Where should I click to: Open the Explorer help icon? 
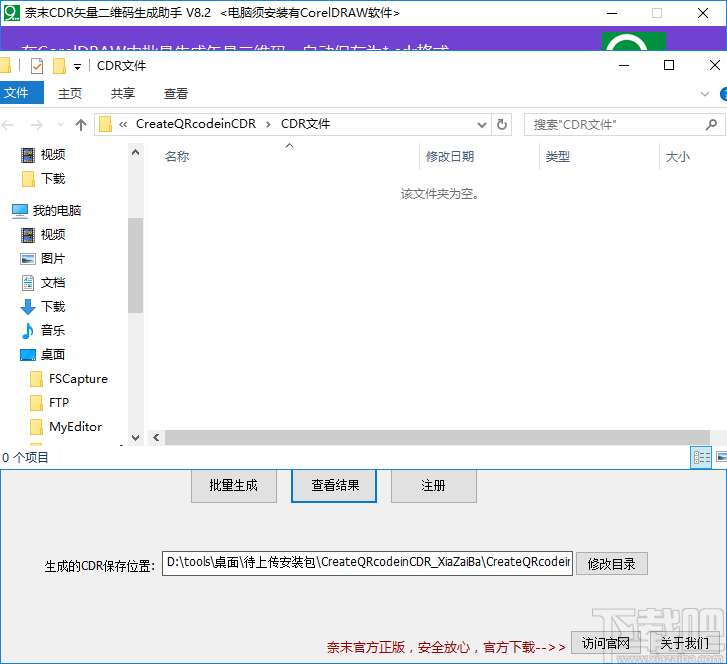pyautogui.click(x=723, y=94)
